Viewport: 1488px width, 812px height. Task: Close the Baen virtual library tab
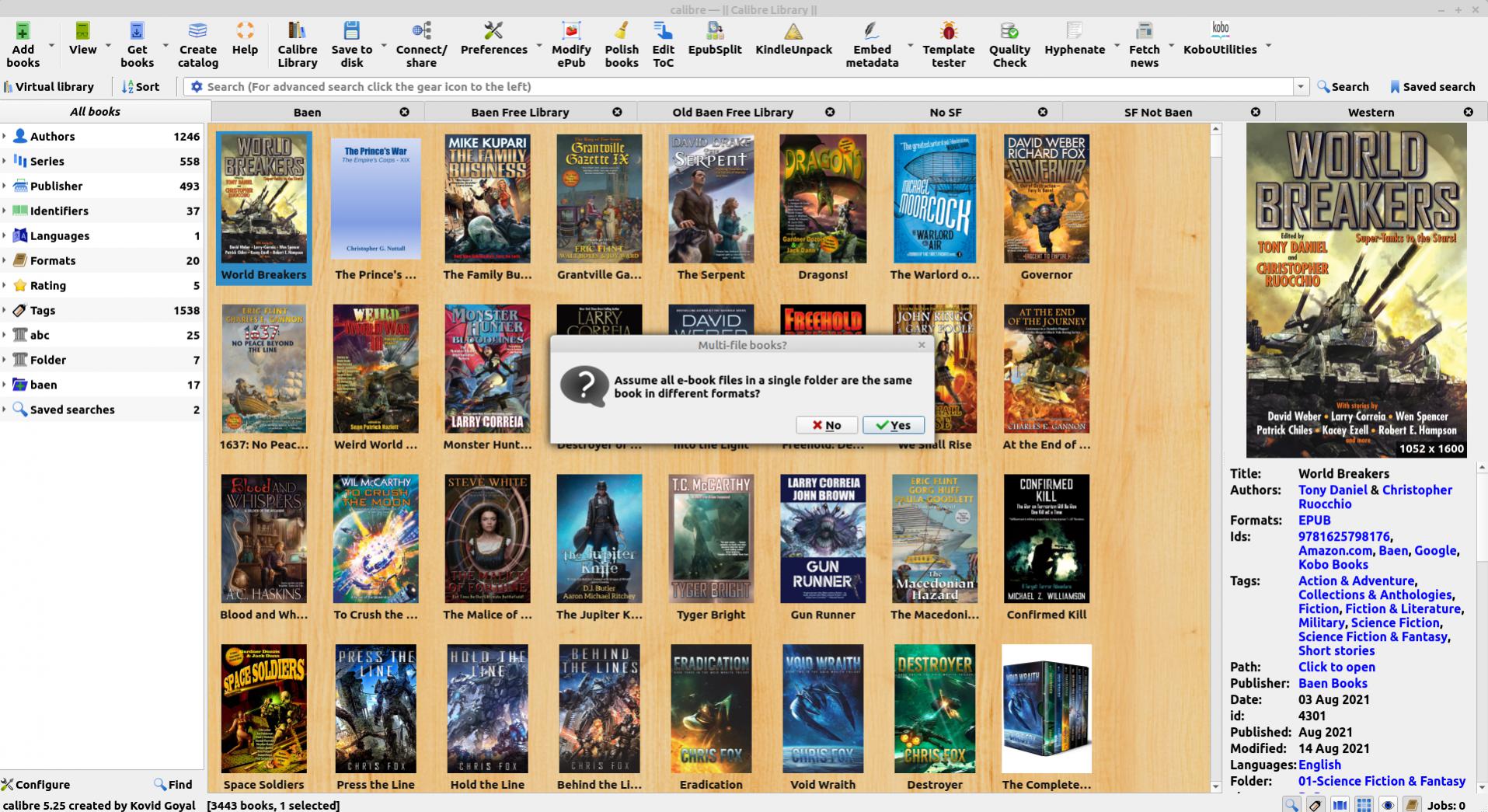click(404, 112)
